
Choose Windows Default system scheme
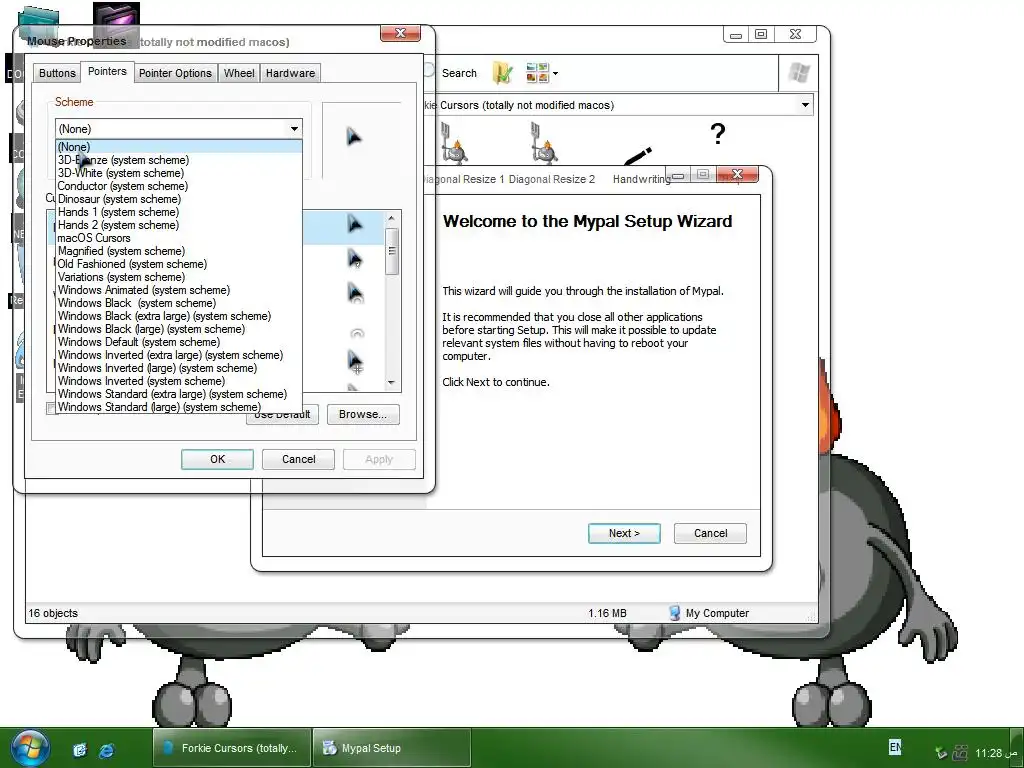coord(179,342)
